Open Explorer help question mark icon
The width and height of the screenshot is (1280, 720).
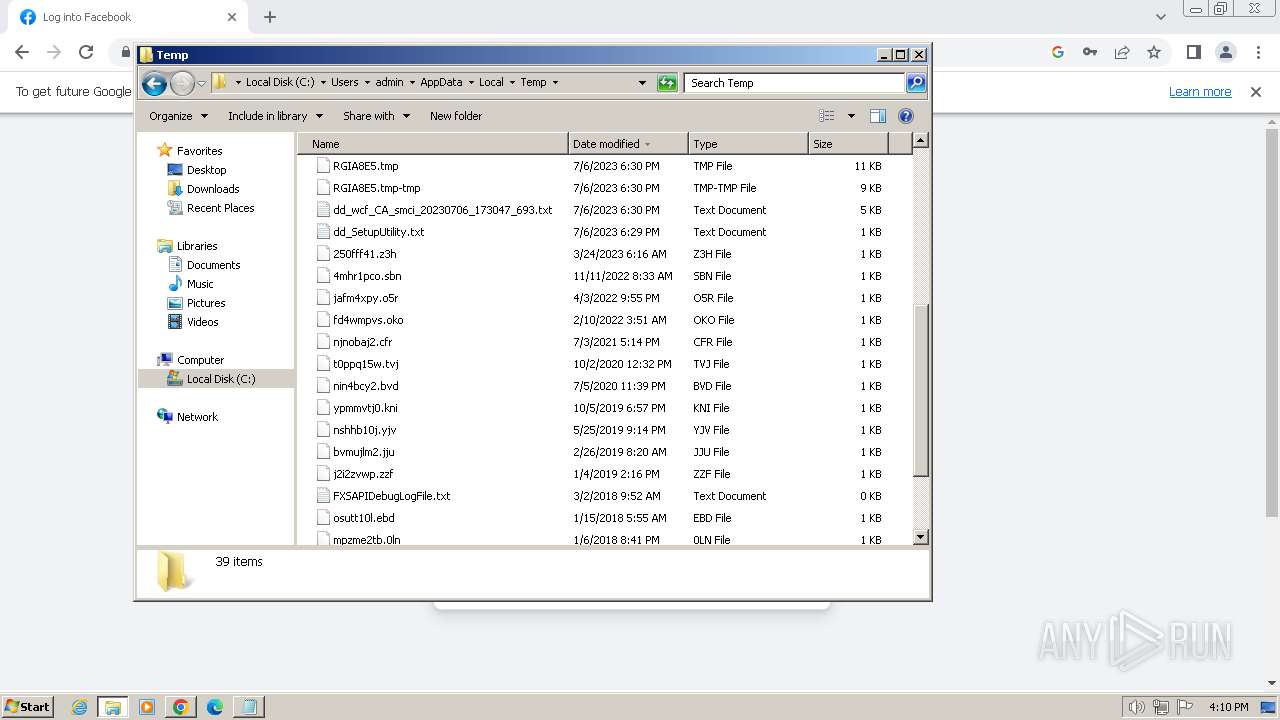pyautogui.click(x=906, y=116)
